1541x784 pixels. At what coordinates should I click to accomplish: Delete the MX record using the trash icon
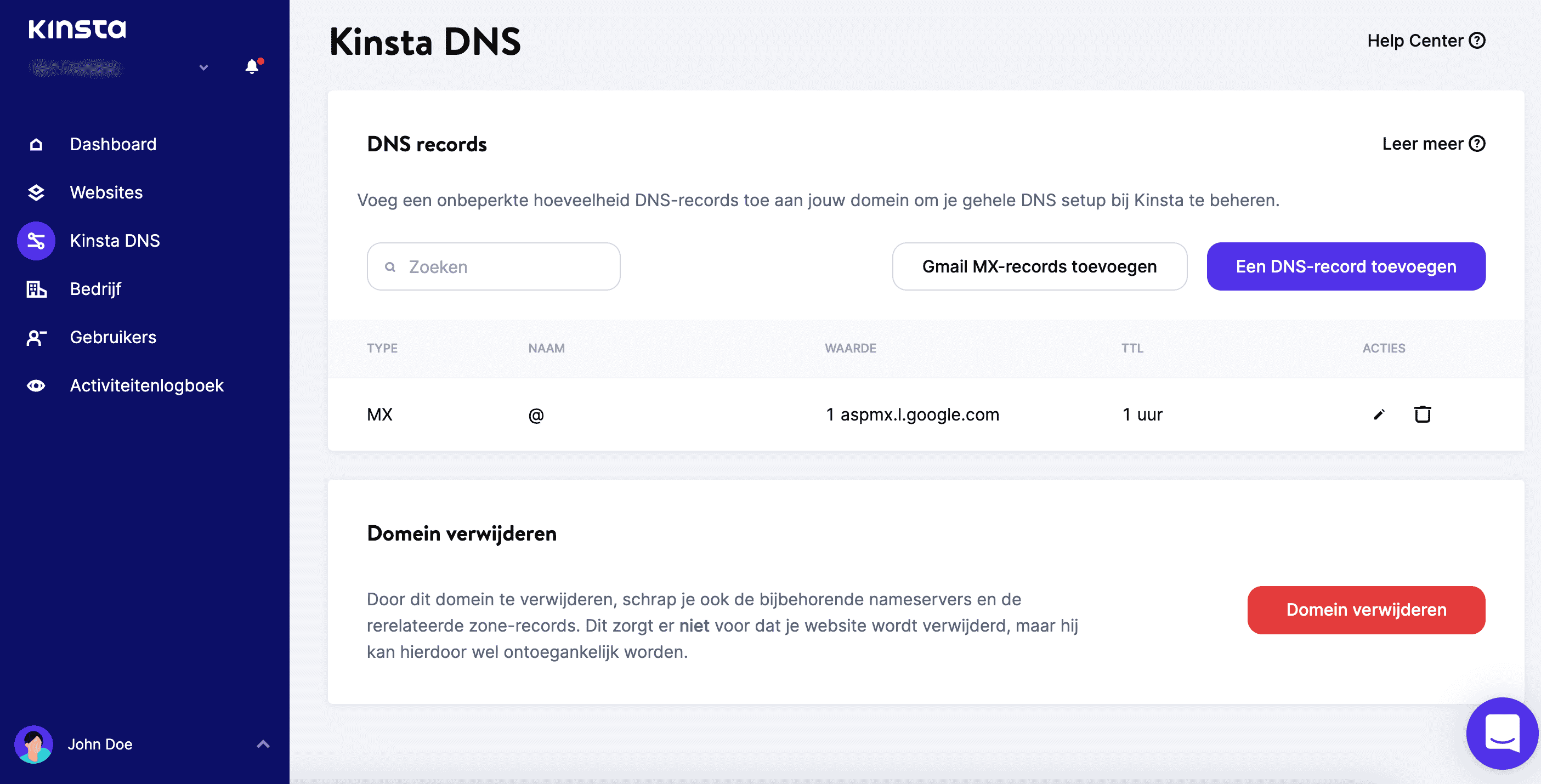pos(1423,414)
